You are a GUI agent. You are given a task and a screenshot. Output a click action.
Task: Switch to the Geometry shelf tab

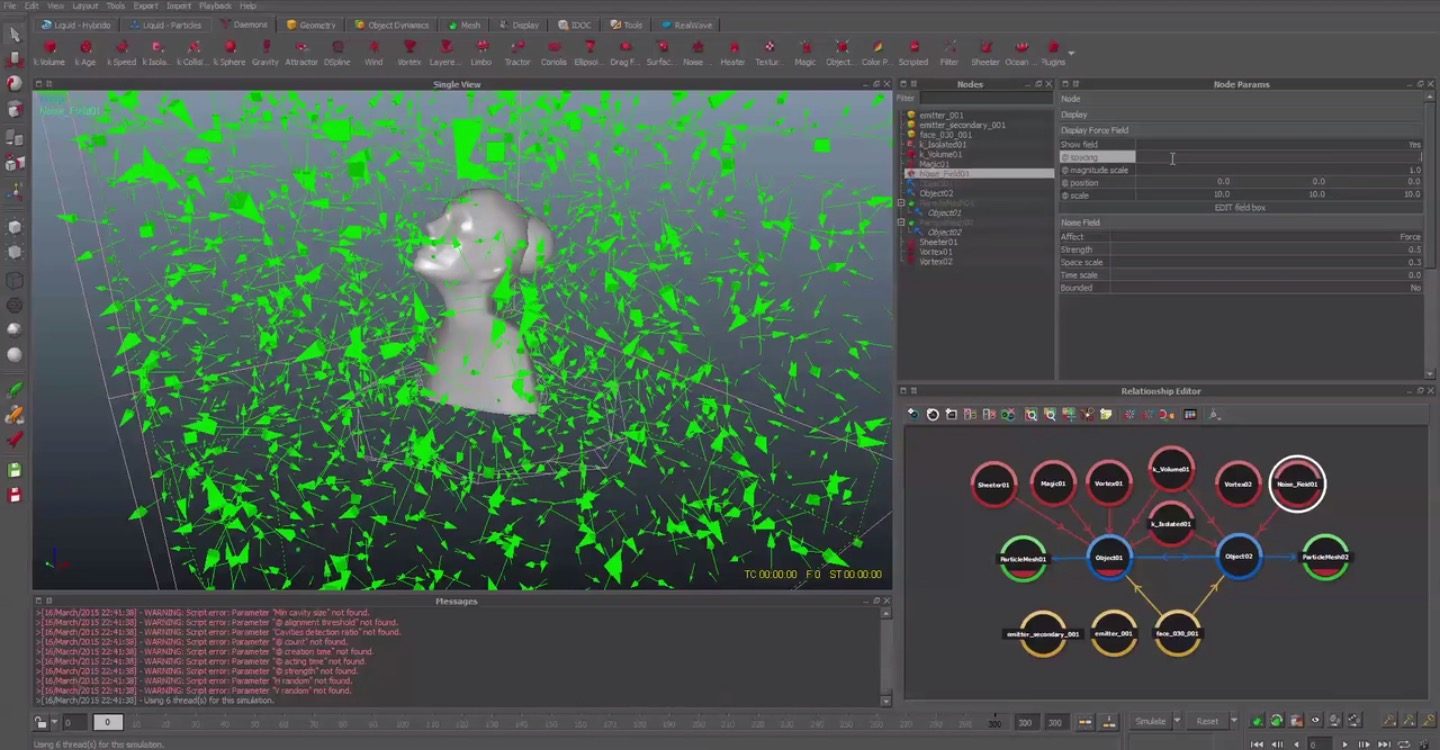click(x=311, y=25)
